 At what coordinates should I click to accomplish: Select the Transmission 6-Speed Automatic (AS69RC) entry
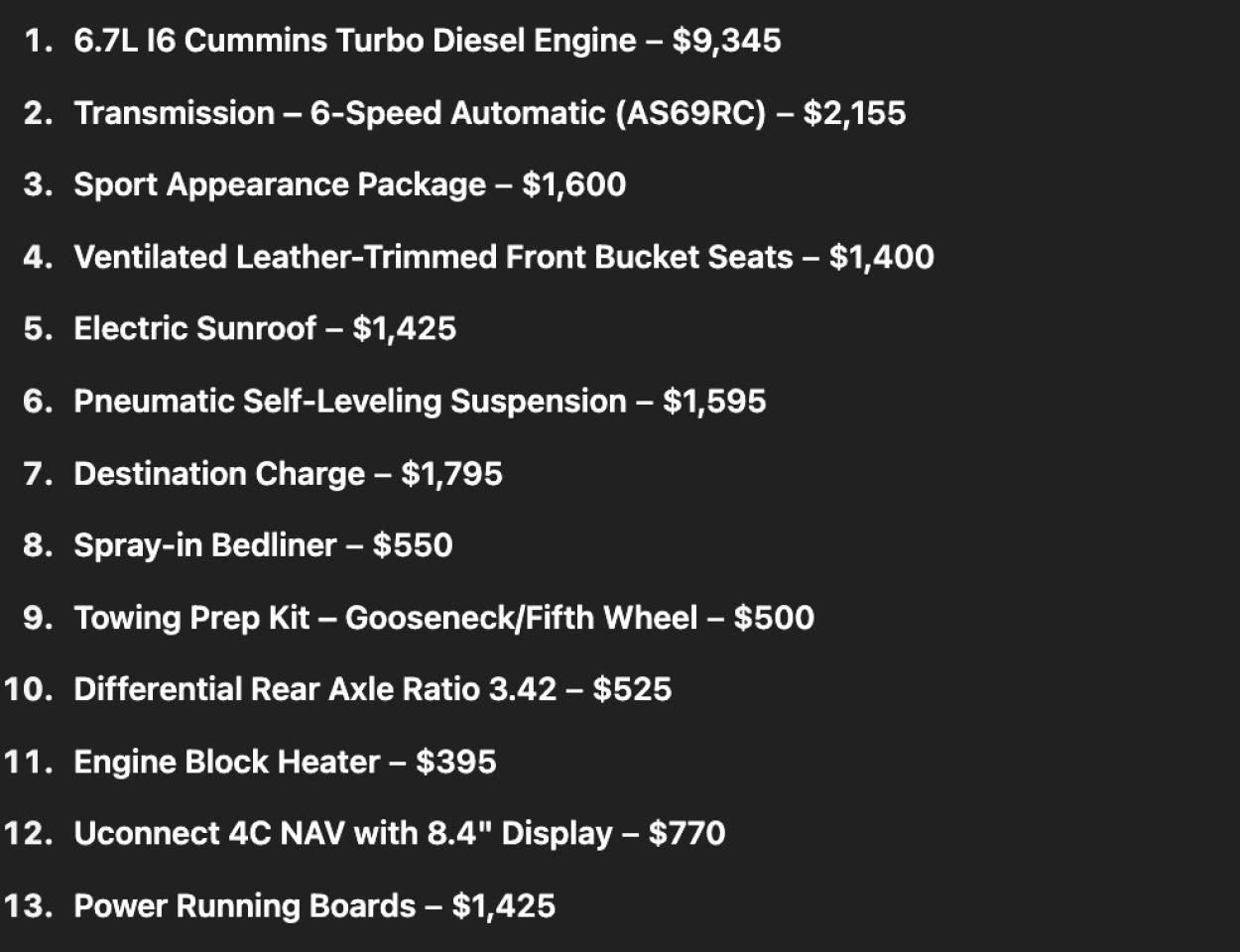pyautogui.click(x=490, y=113)
